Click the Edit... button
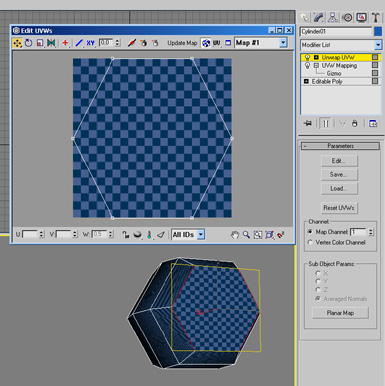This screenshot has height=386, width=385. pos(339,161)
